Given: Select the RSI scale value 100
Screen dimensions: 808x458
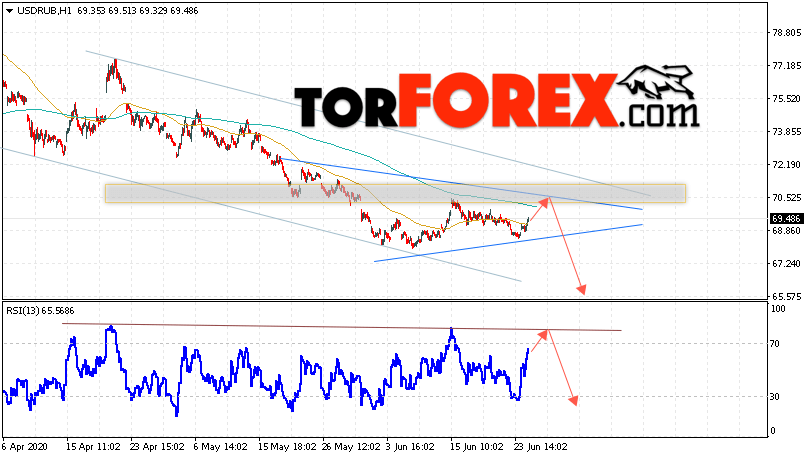Looking at the screenshot, I should pyautogui.click(x=778, y=309).
